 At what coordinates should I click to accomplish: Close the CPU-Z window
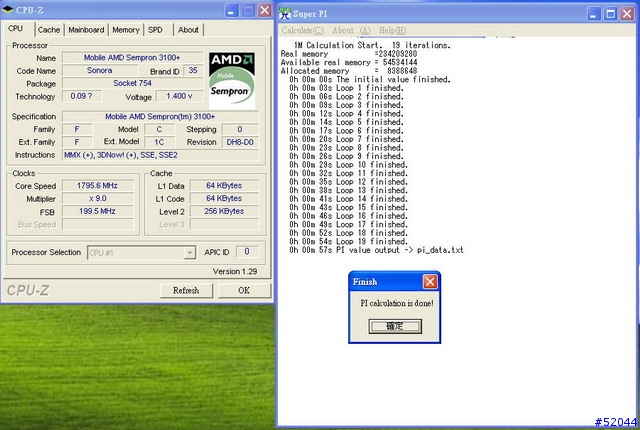tap(264, 11)
